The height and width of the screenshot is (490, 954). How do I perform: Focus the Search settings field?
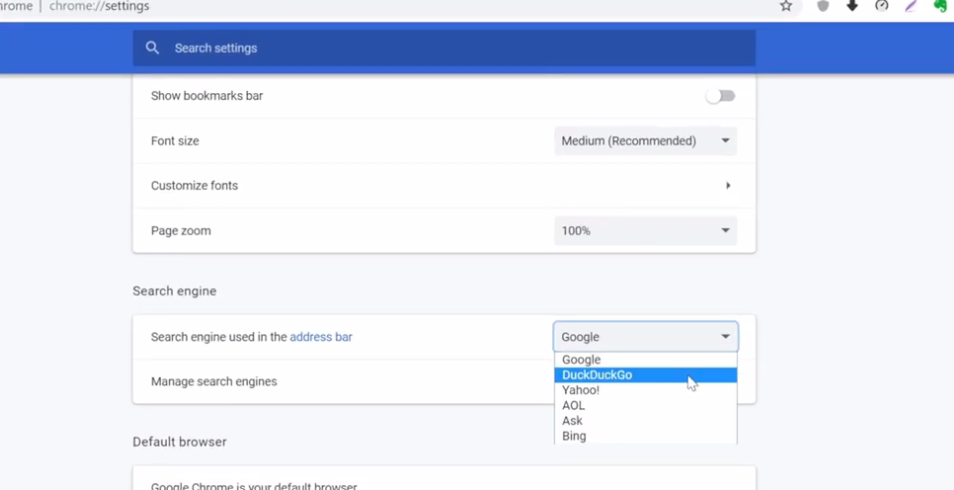(x=444, y=48)
